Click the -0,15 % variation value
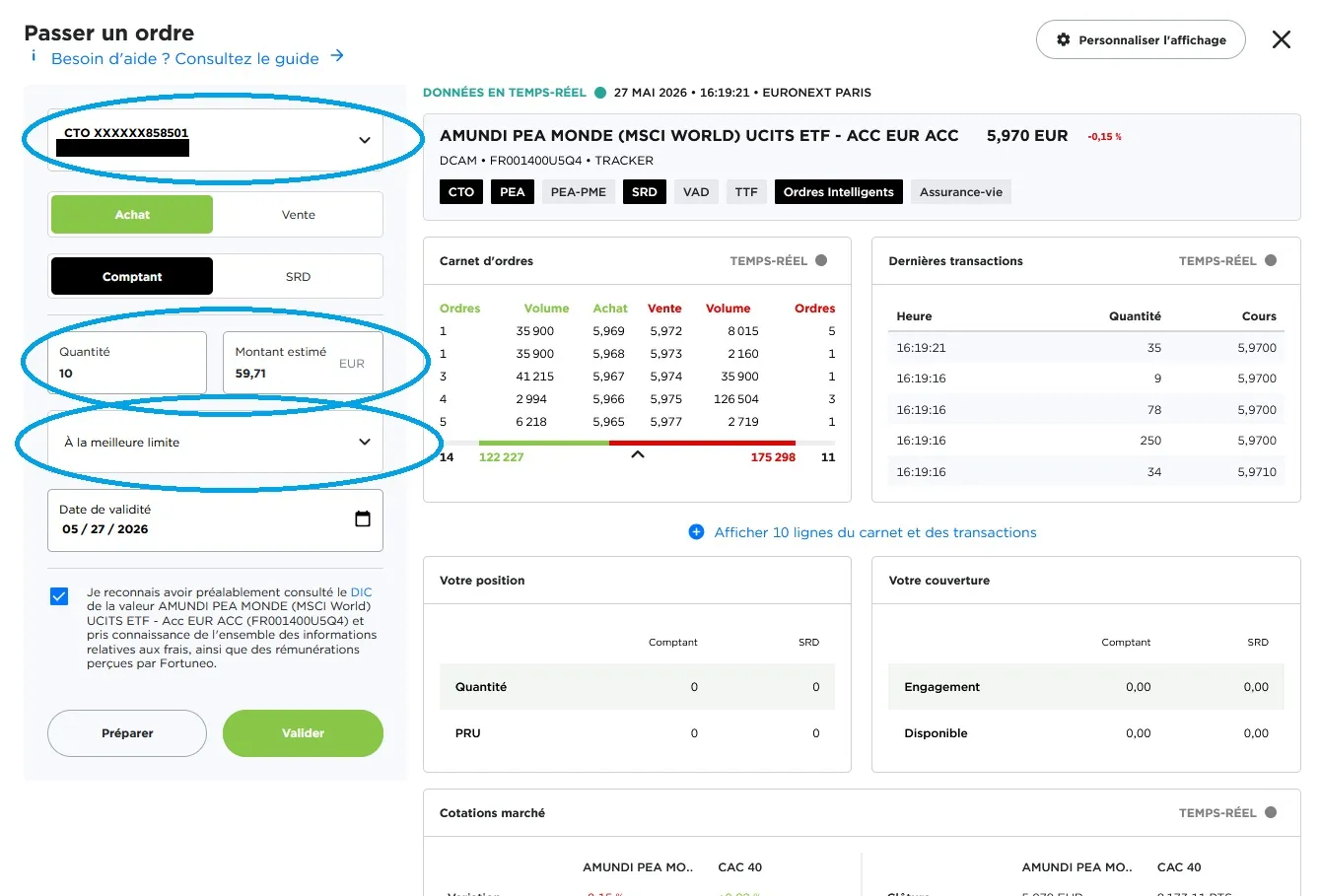Image resolution: width=1320 pixels, height=896 pixels. click(1104, 137)
